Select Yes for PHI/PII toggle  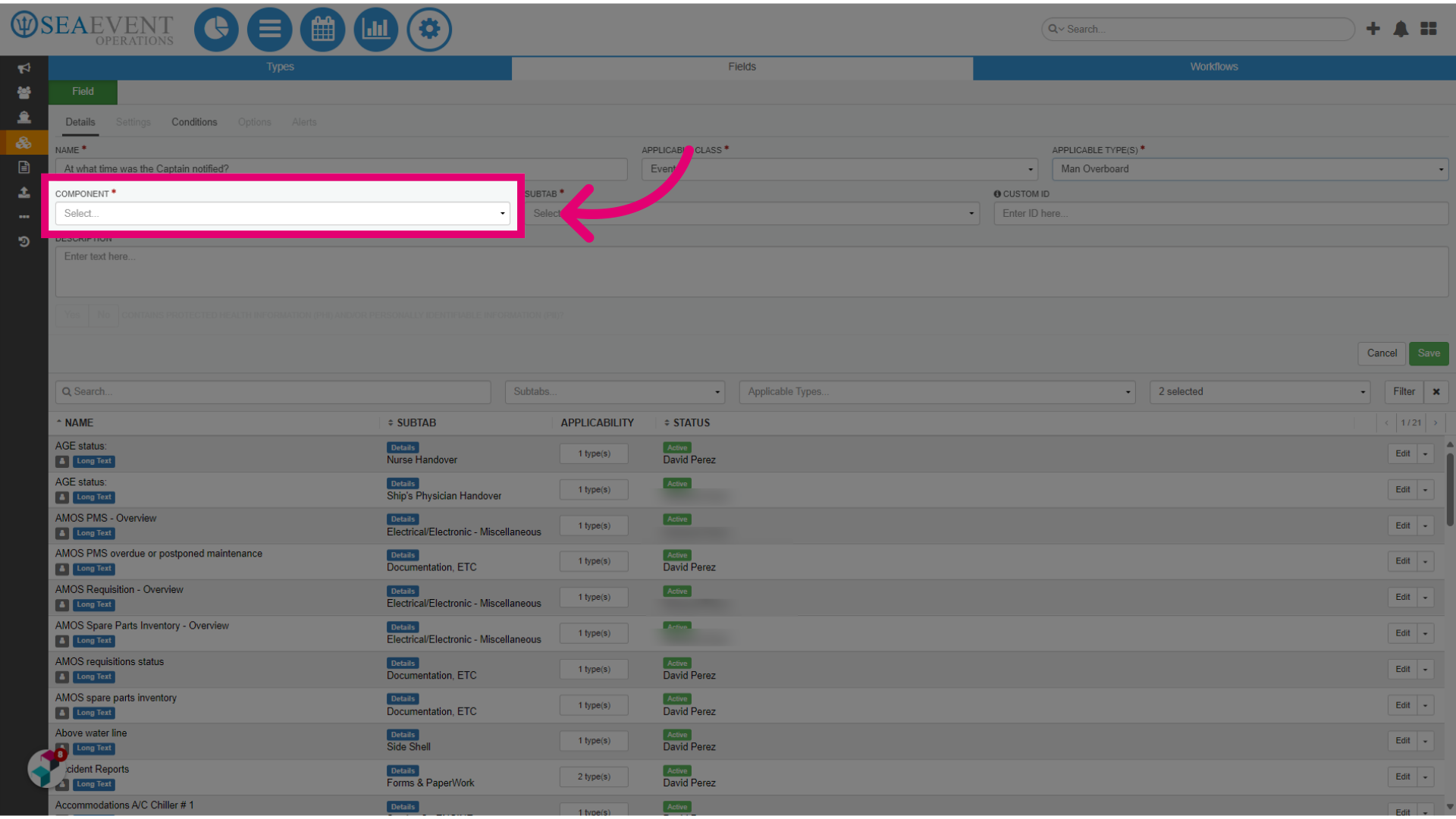click(72, 315)
